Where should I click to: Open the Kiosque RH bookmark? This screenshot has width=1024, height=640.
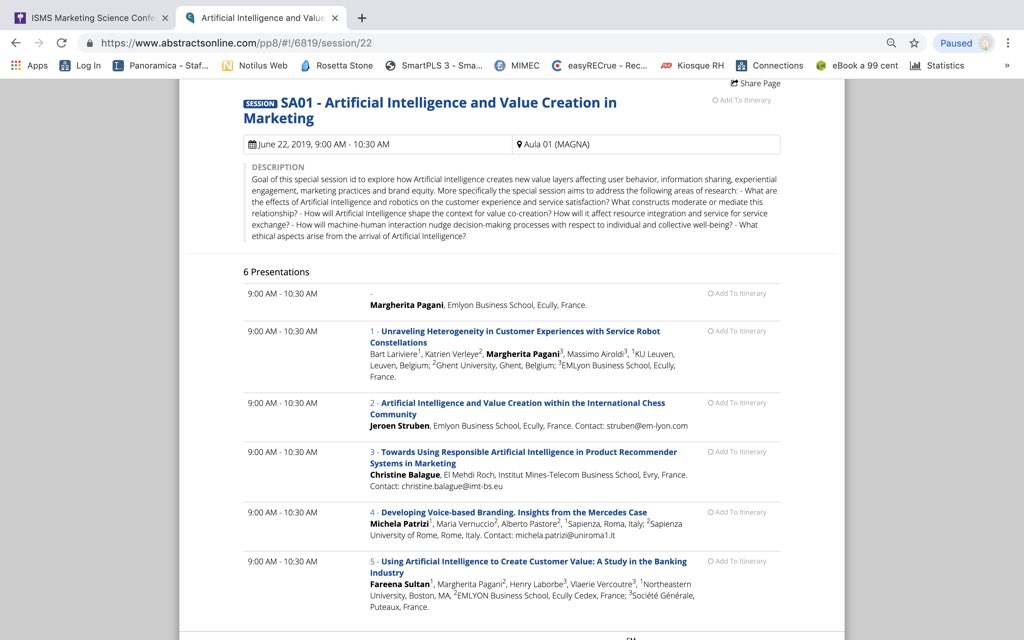[x=692, y=65]
